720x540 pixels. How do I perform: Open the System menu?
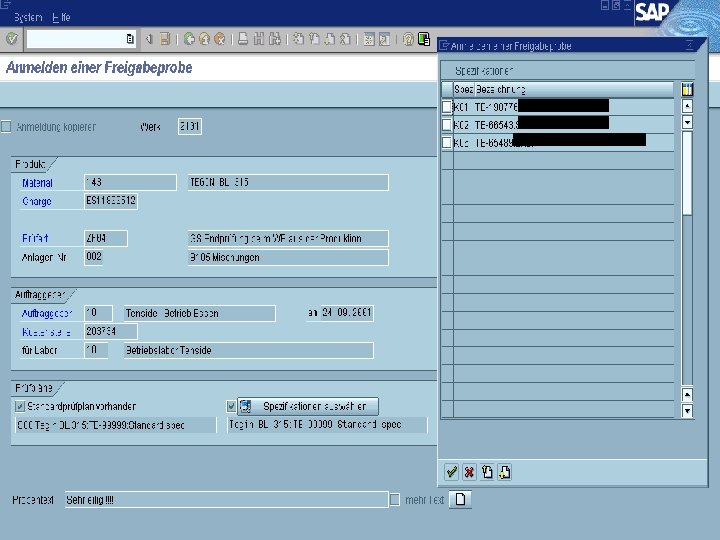pyautogui.click(x=28, y=17)
